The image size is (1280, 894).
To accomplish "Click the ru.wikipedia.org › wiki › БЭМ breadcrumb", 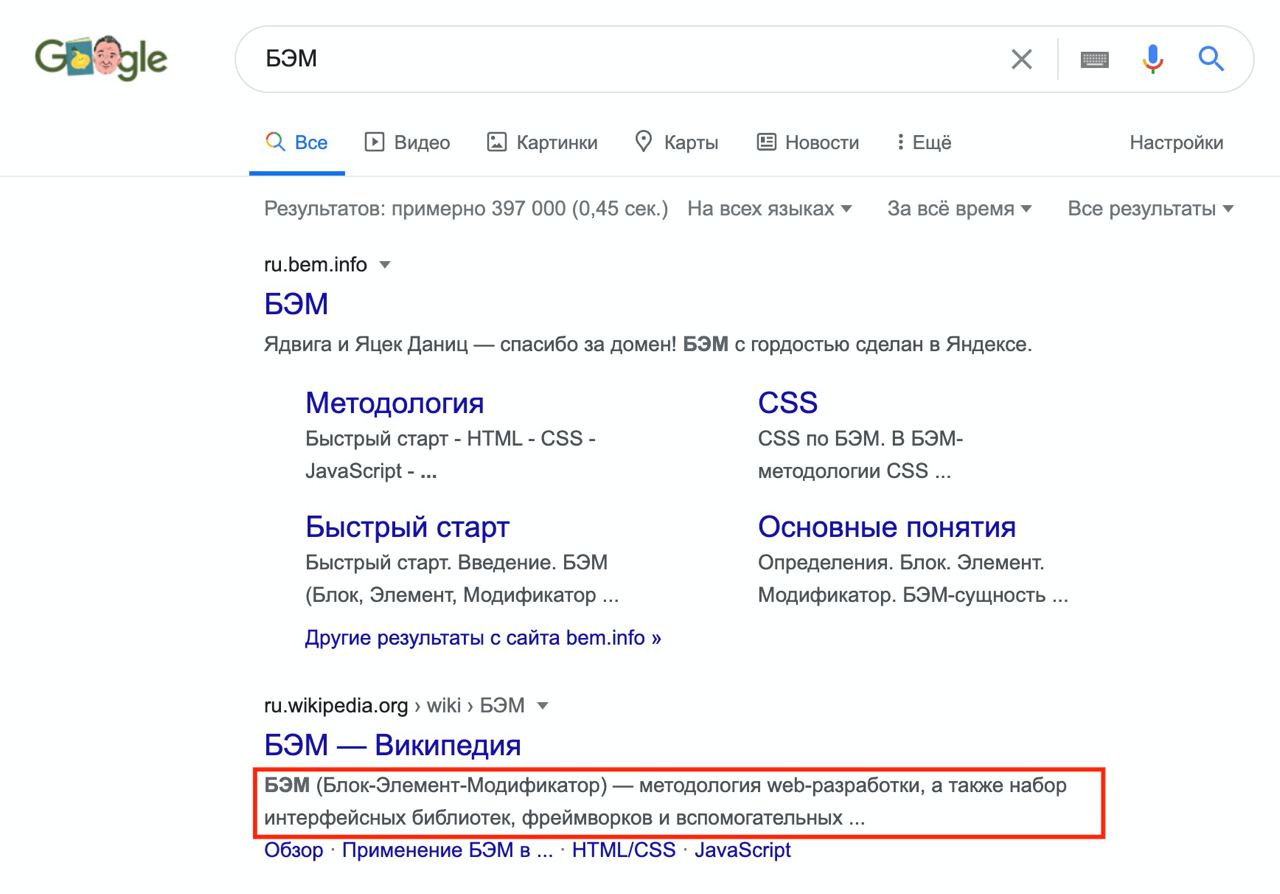I will (394, 706).
